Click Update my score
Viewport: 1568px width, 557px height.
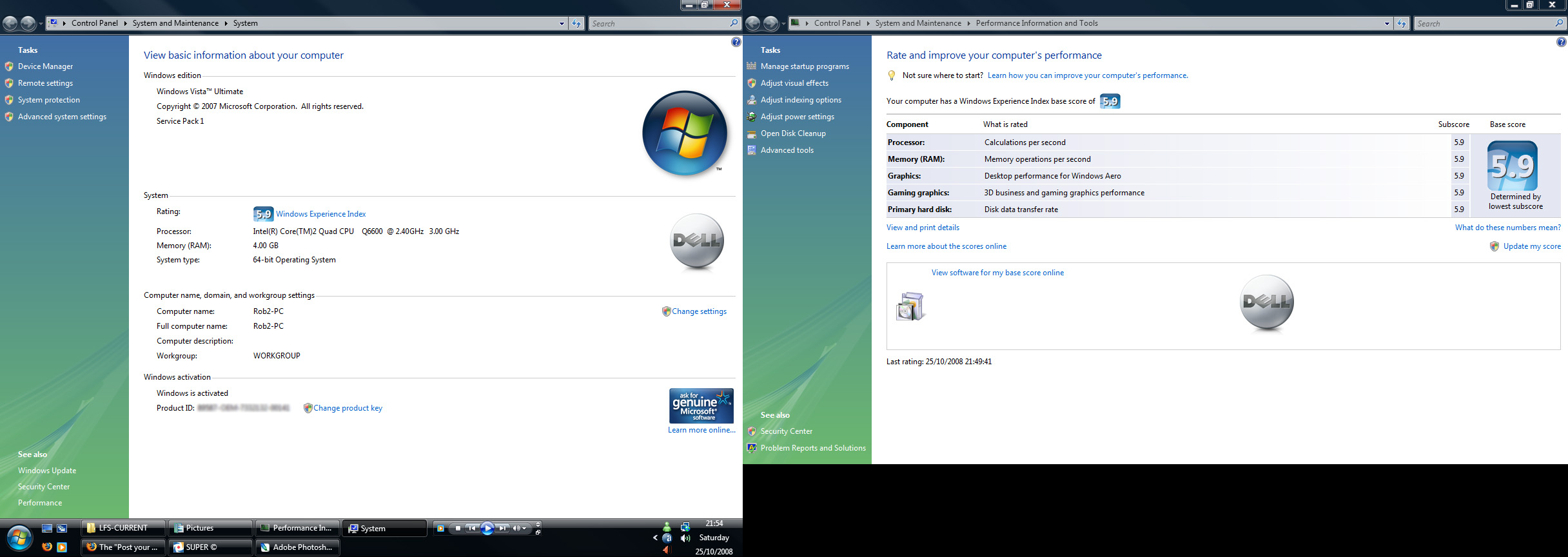(1532, 246)
